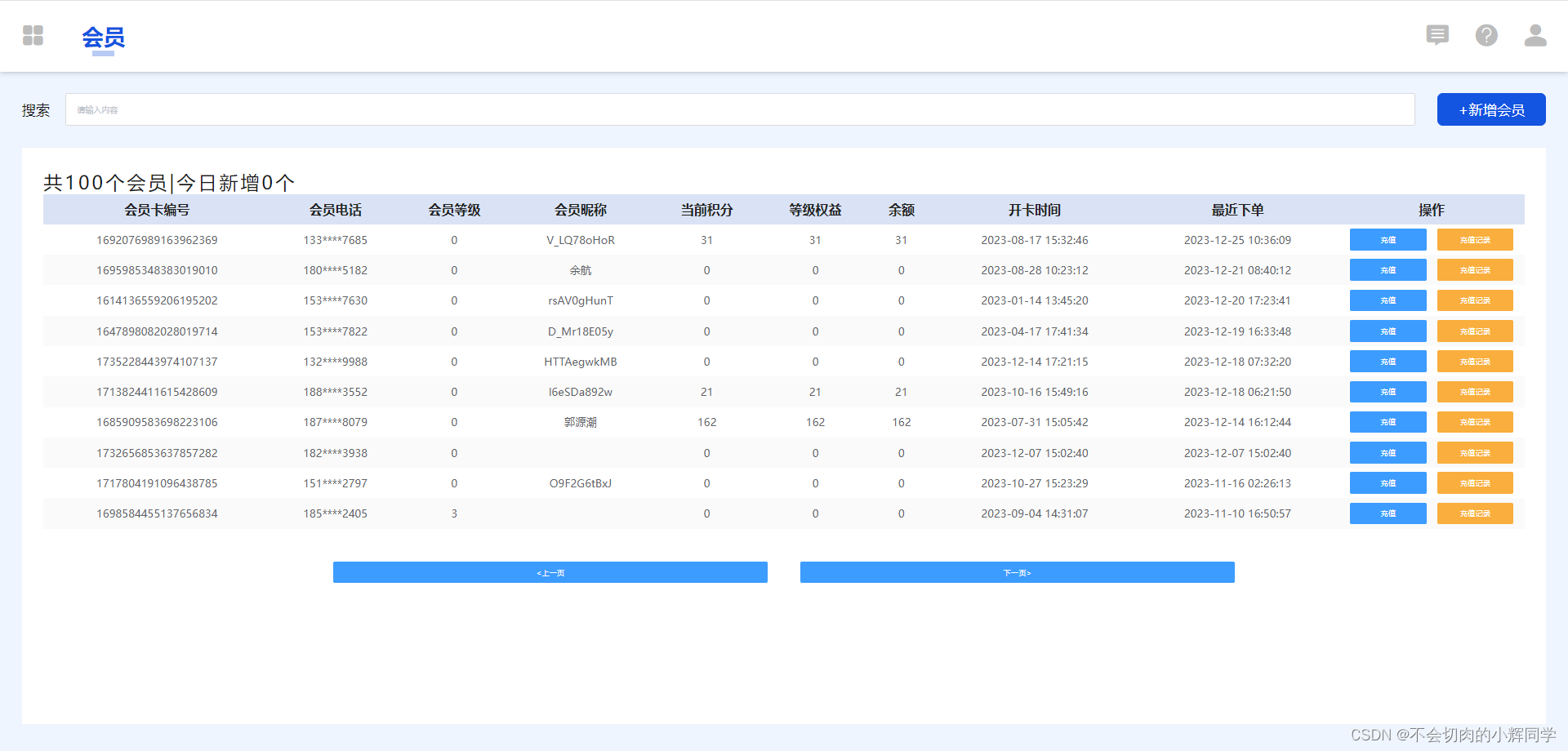The width and height of the screenshot is (1568, 751).
Task: Open 充值记录 for member I6eSDa892w
Action: click(x=1475, y=392)
